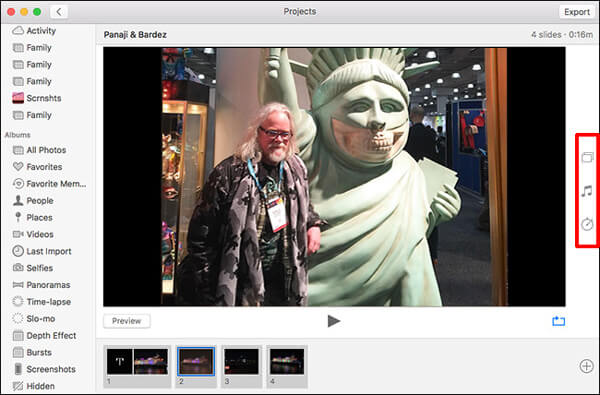Click the Export button
Image resolution: width=600 pixels, height=395 pixels.
point(576,12)
